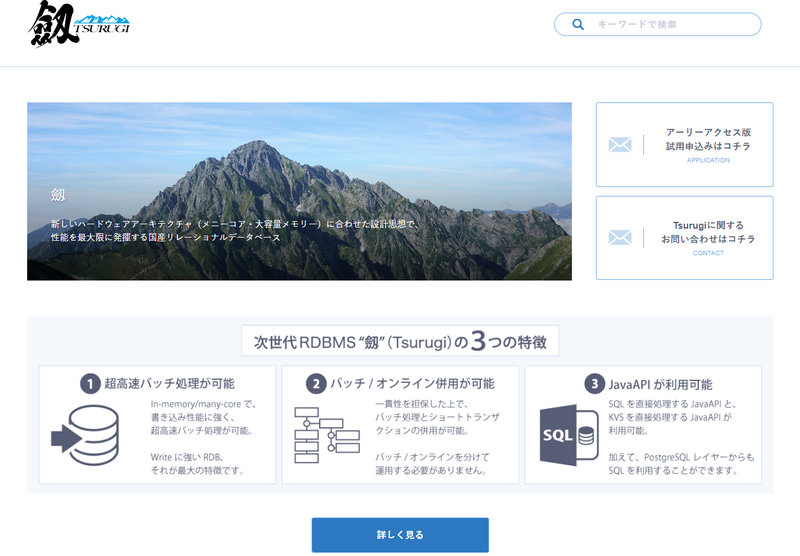The width and height of the screenshot is (800, 556).
Task: Open the Tsurugiに関するお問い合わせ link
Action: (684, 238)
